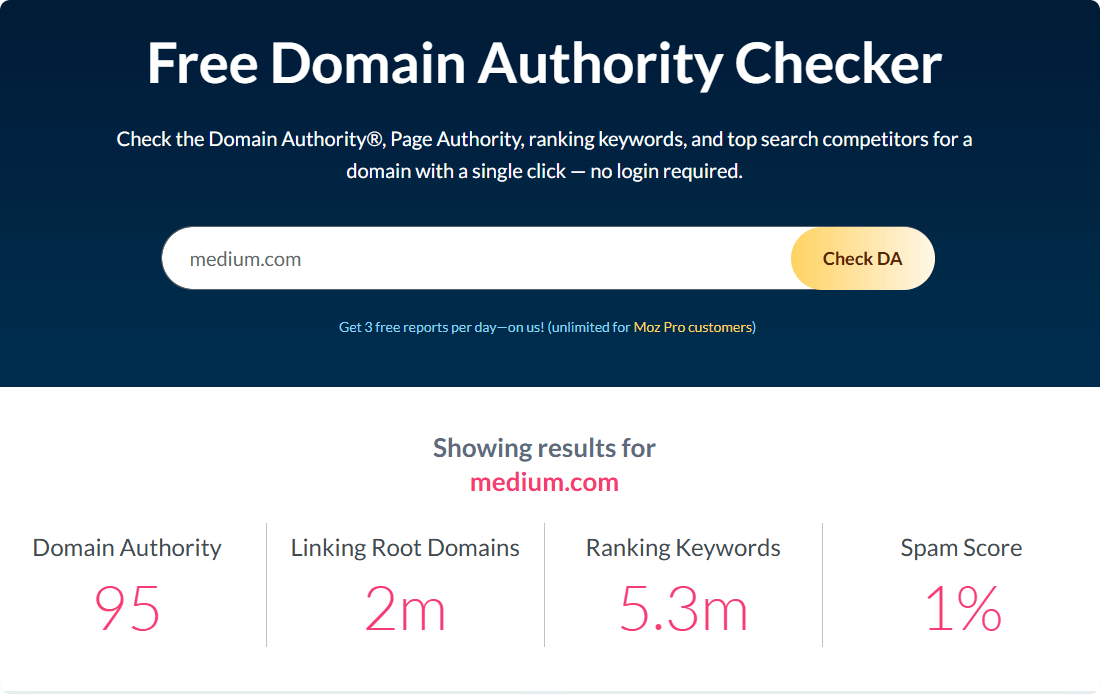Click the divider between Domain Authority and Linking Root Domains
Viewport: 1100px width, 694px height.
pos(267,585)
